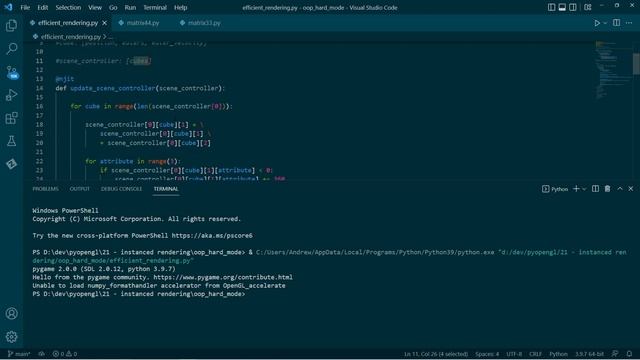This screenshot has width=640, height=360.
Task: Toggle secondary side bar layout icon
Action: click(573, 7)
